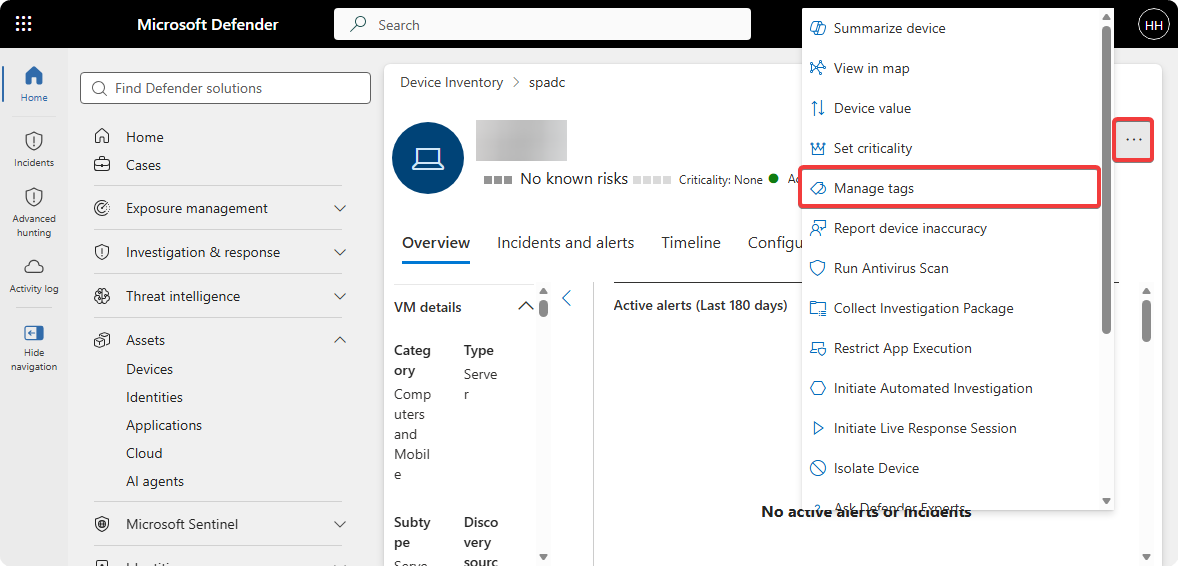Click the HH account avatar
1178x566 pixels.
[x=1153, y=25]
